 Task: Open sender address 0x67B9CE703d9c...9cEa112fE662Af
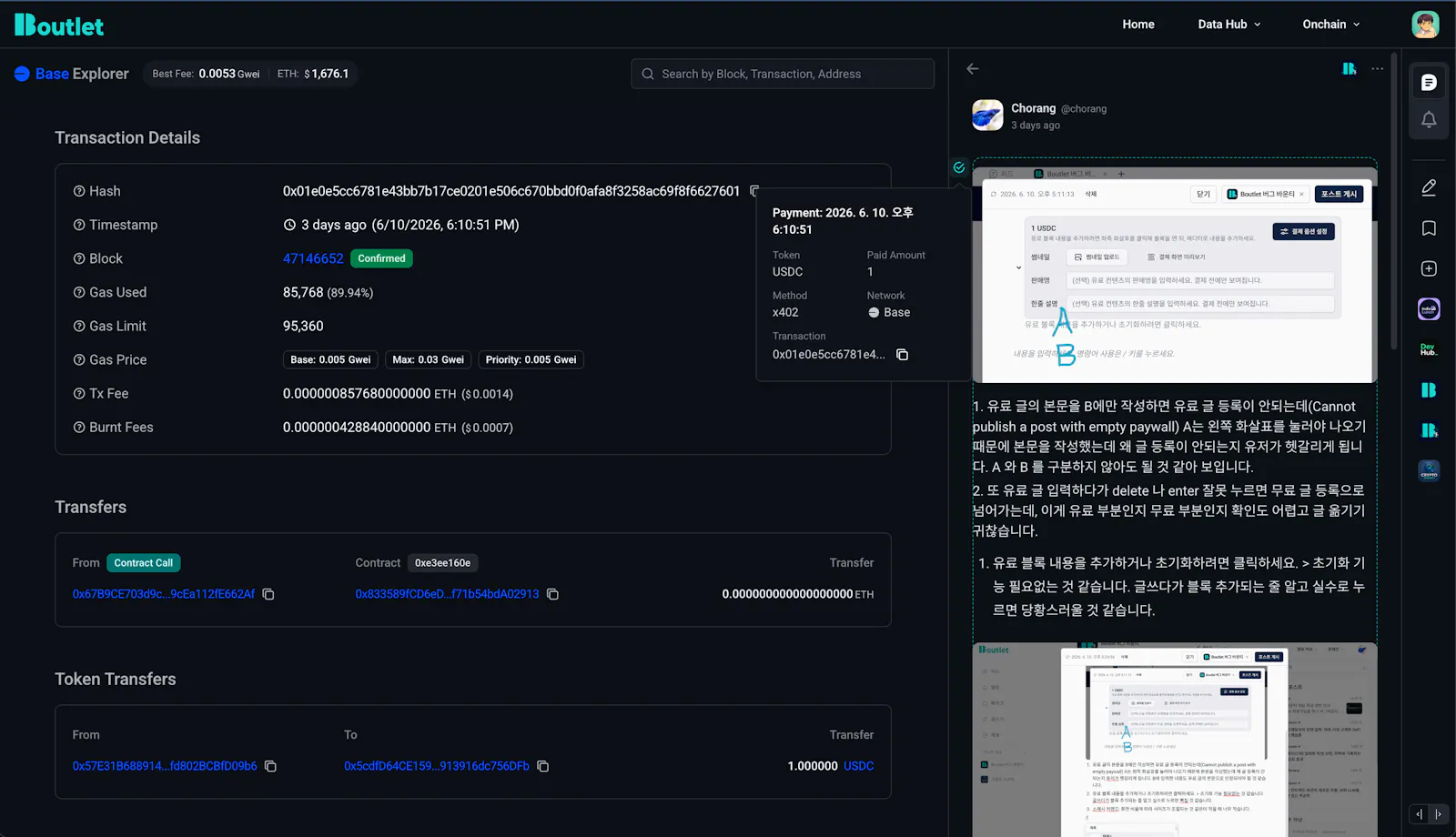point(164,594)
